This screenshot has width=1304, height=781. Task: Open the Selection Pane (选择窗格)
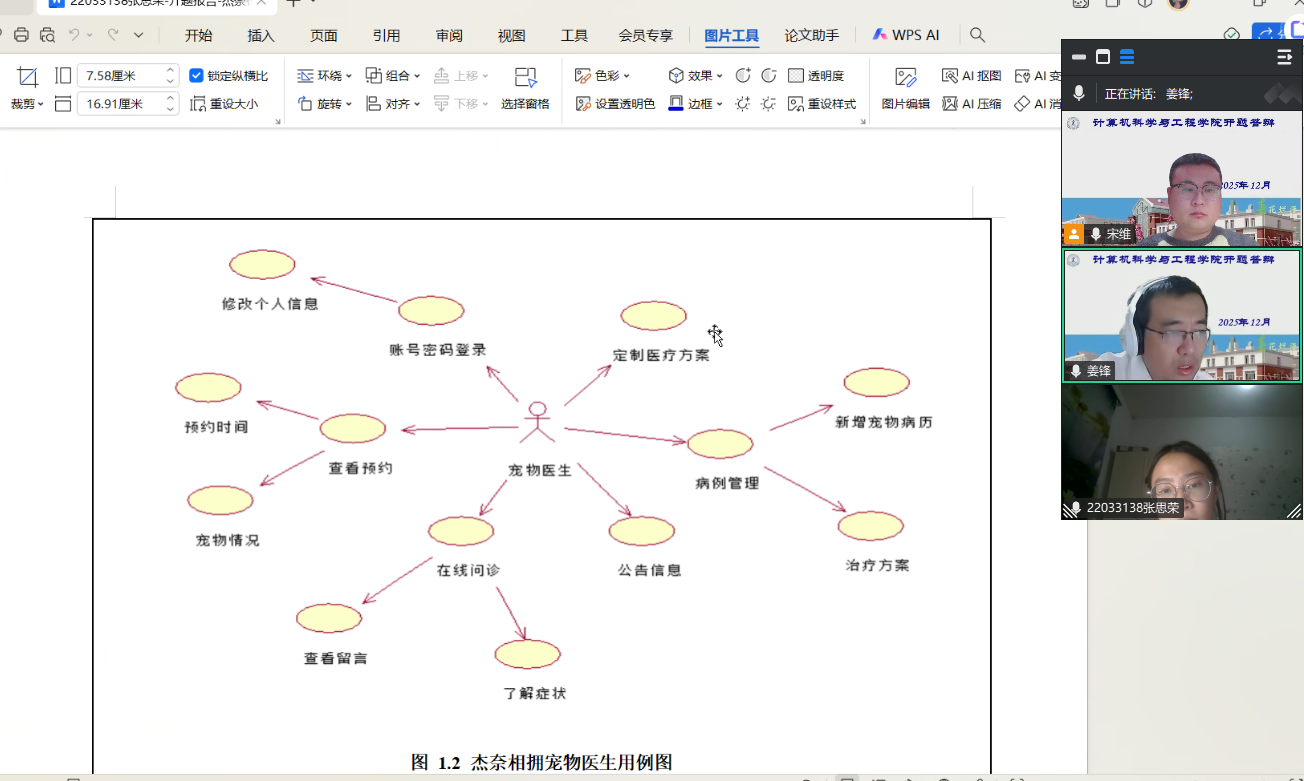(x=525, y=88)
